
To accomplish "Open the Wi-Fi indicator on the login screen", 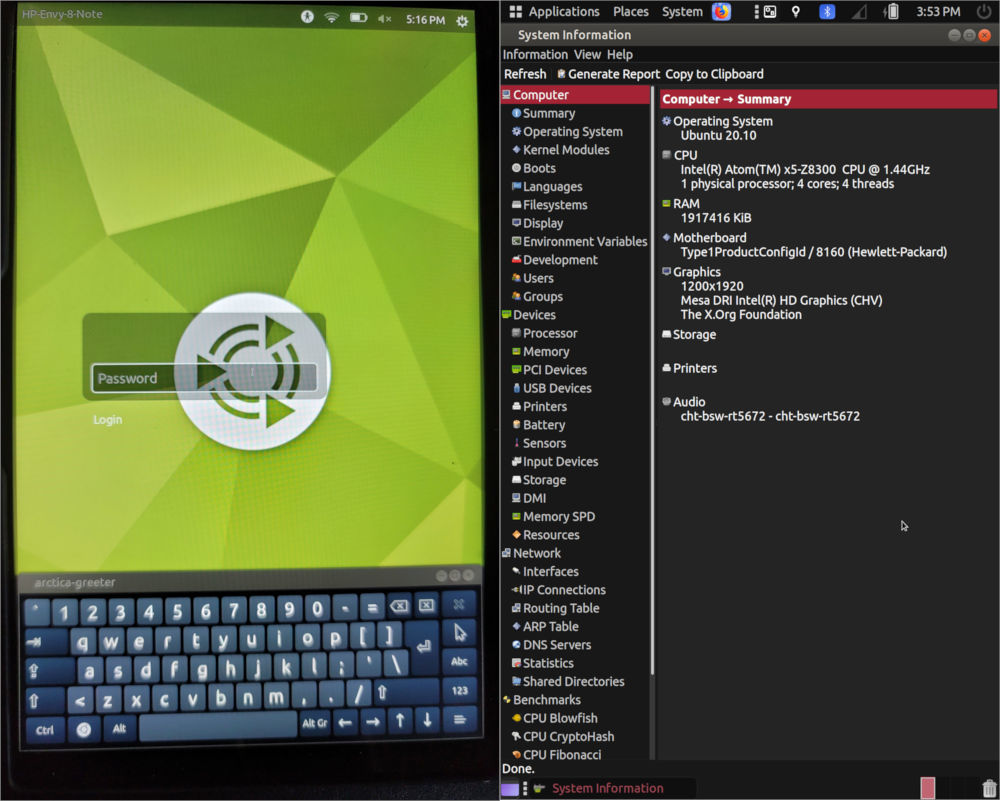I will coord(332,17).
